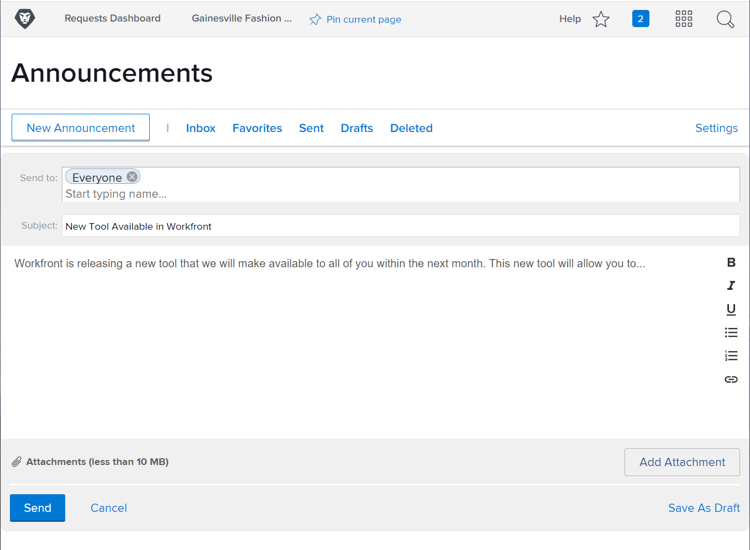The height and width of the screenshot is (550, 750).
Task: Click the Help link in header
Action: click(x=570, y=19)
